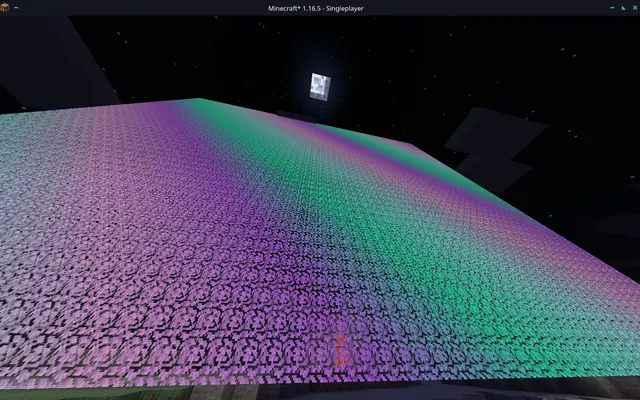Image resolution: width=640 pixels, height=400 pixels.
Task: Click the dash button beside the window icon
Action: [x=16, y=8]
